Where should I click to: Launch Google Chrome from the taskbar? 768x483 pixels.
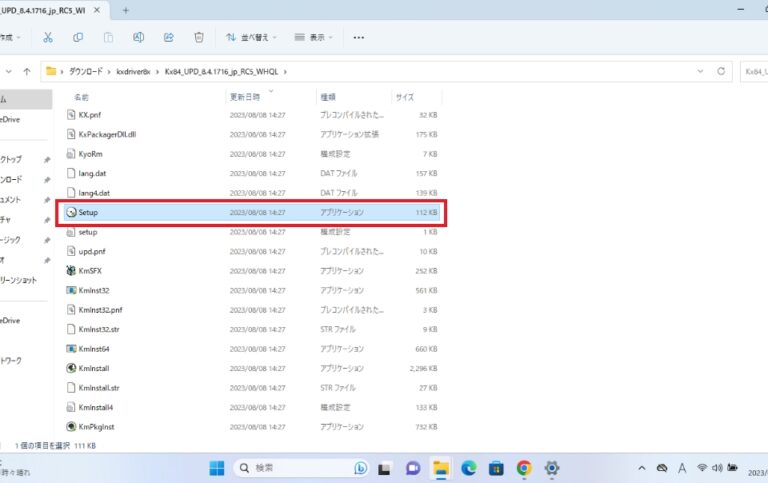(x=523, y=467)
